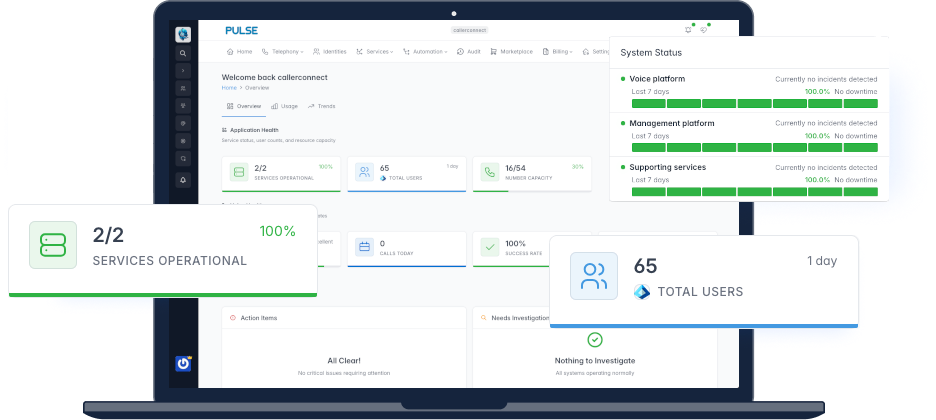Viewport: 936px width, 420px height.
Task: Click the Home breadcrumb link
Action: (229, 88)
